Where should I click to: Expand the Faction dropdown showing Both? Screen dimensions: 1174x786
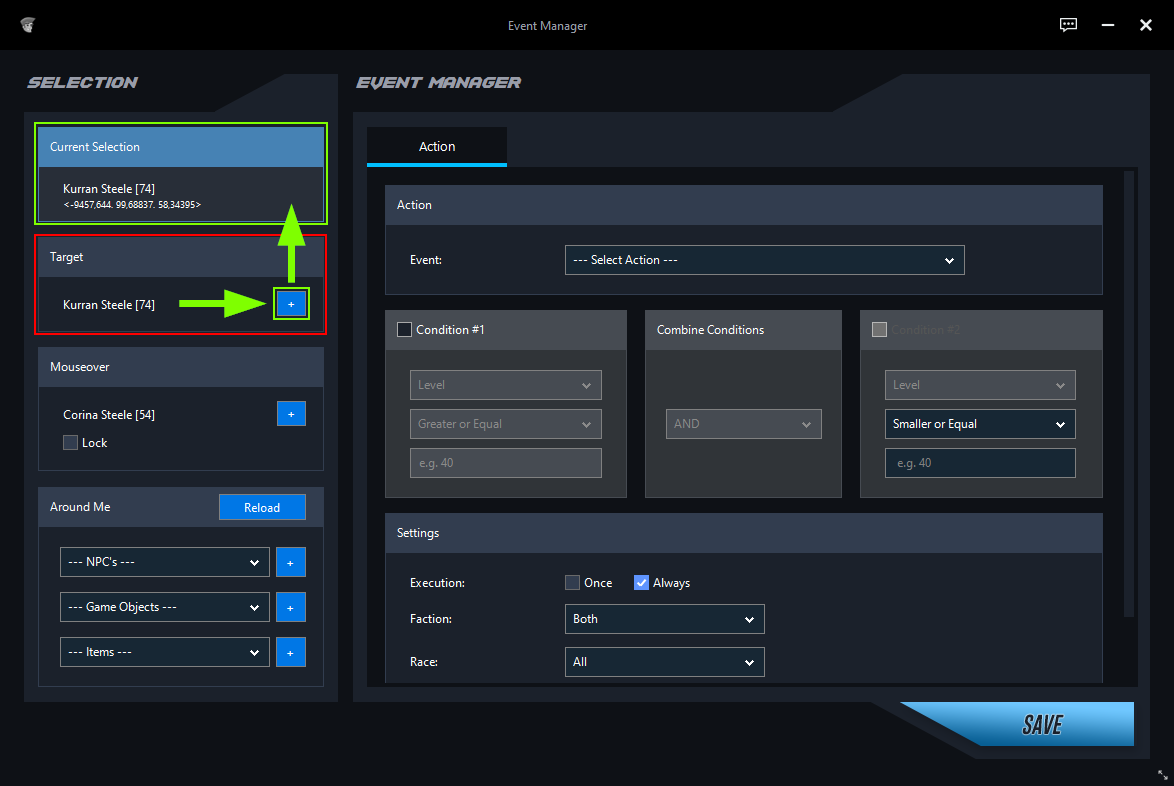[x=664, y=619]
